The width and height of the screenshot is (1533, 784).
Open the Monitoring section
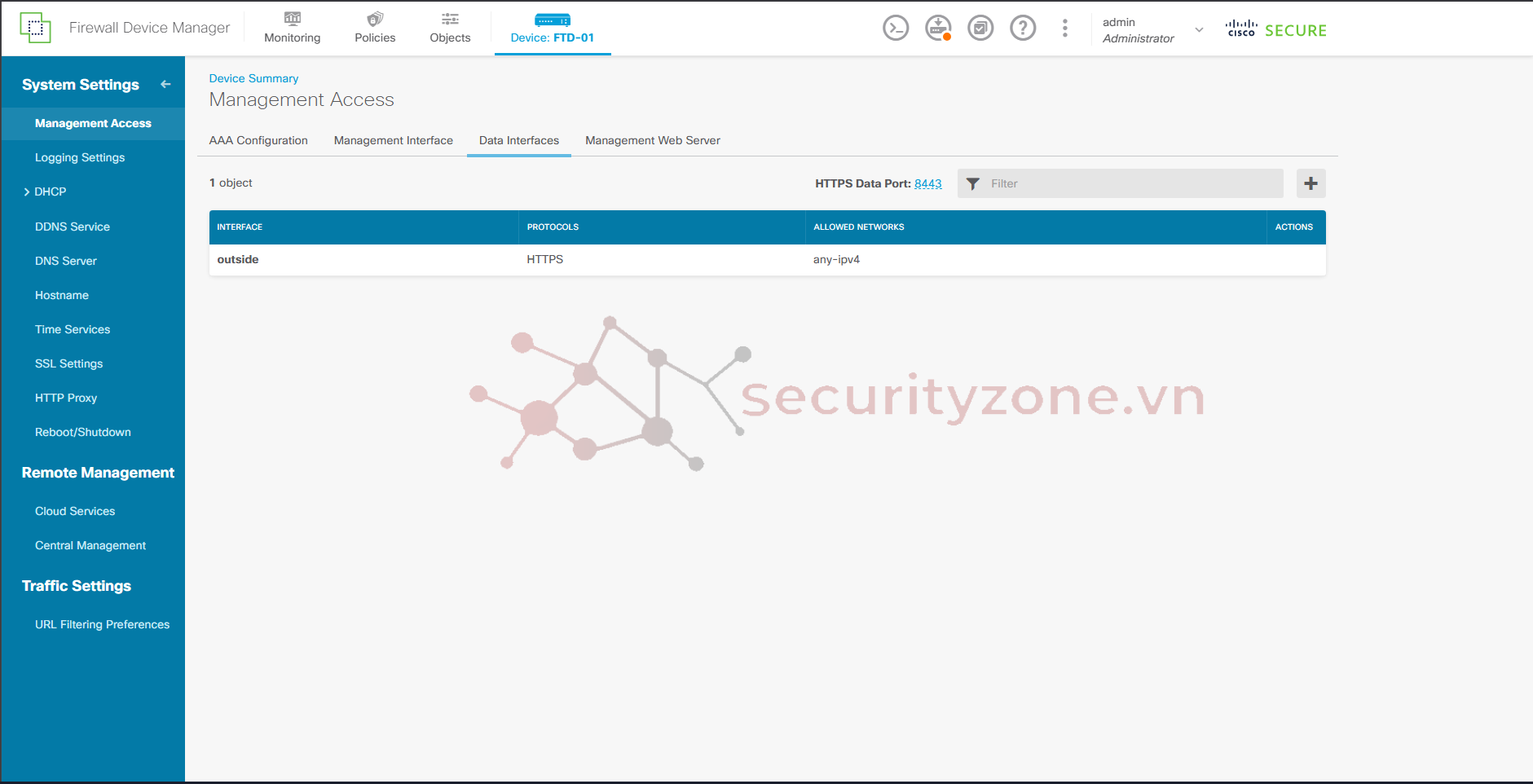pyautogui.click(x=292, y=28)
